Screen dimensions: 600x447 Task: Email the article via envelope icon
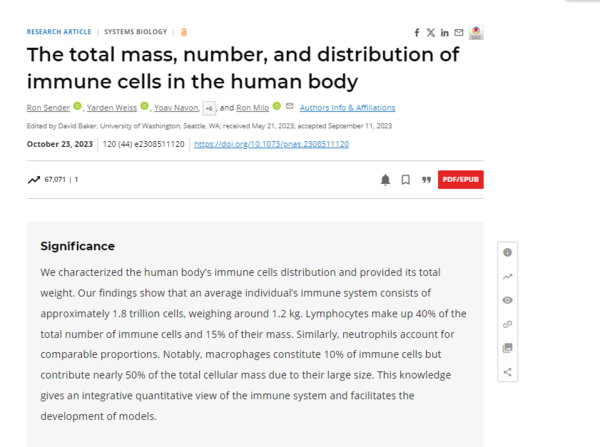pos(458,32)
